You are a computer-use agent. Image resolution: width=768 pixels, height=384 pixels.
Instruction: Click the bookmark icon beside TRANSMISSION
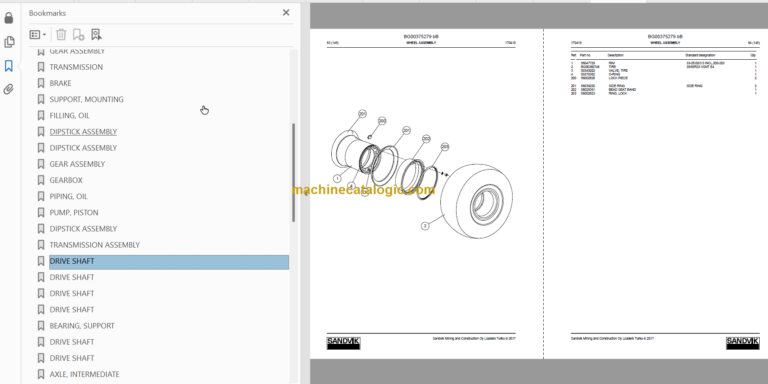pos(41,67)
